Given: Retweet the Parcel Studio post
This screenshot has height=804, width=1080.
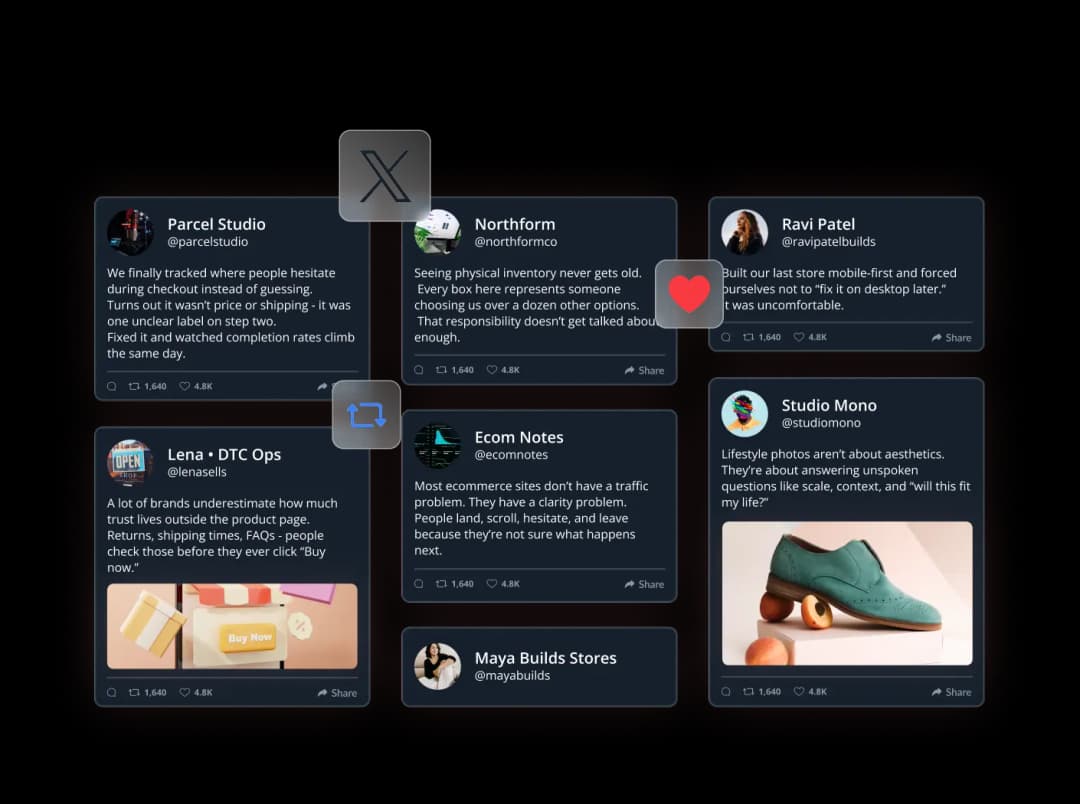Looking at the screenshot, I should click(147, 386).
